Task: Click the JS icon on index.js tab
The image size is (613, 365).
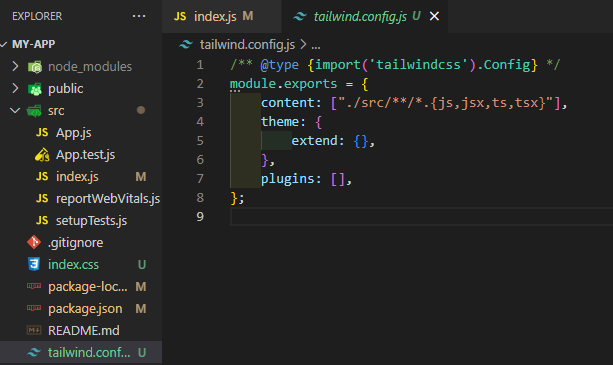Action: point(180,16)
